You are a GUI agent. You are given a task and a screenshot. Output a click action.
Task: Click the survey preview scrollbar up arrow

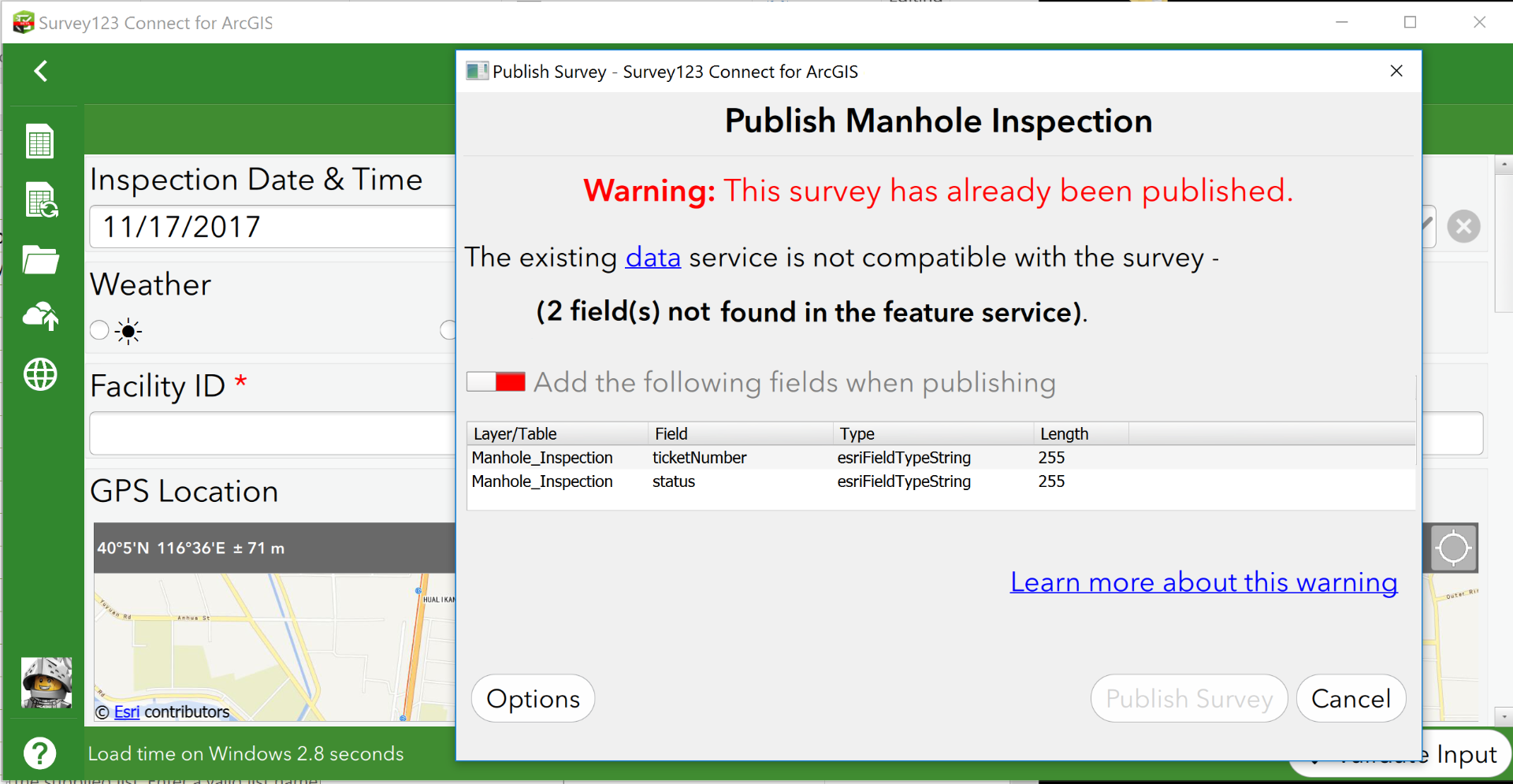1504,165
